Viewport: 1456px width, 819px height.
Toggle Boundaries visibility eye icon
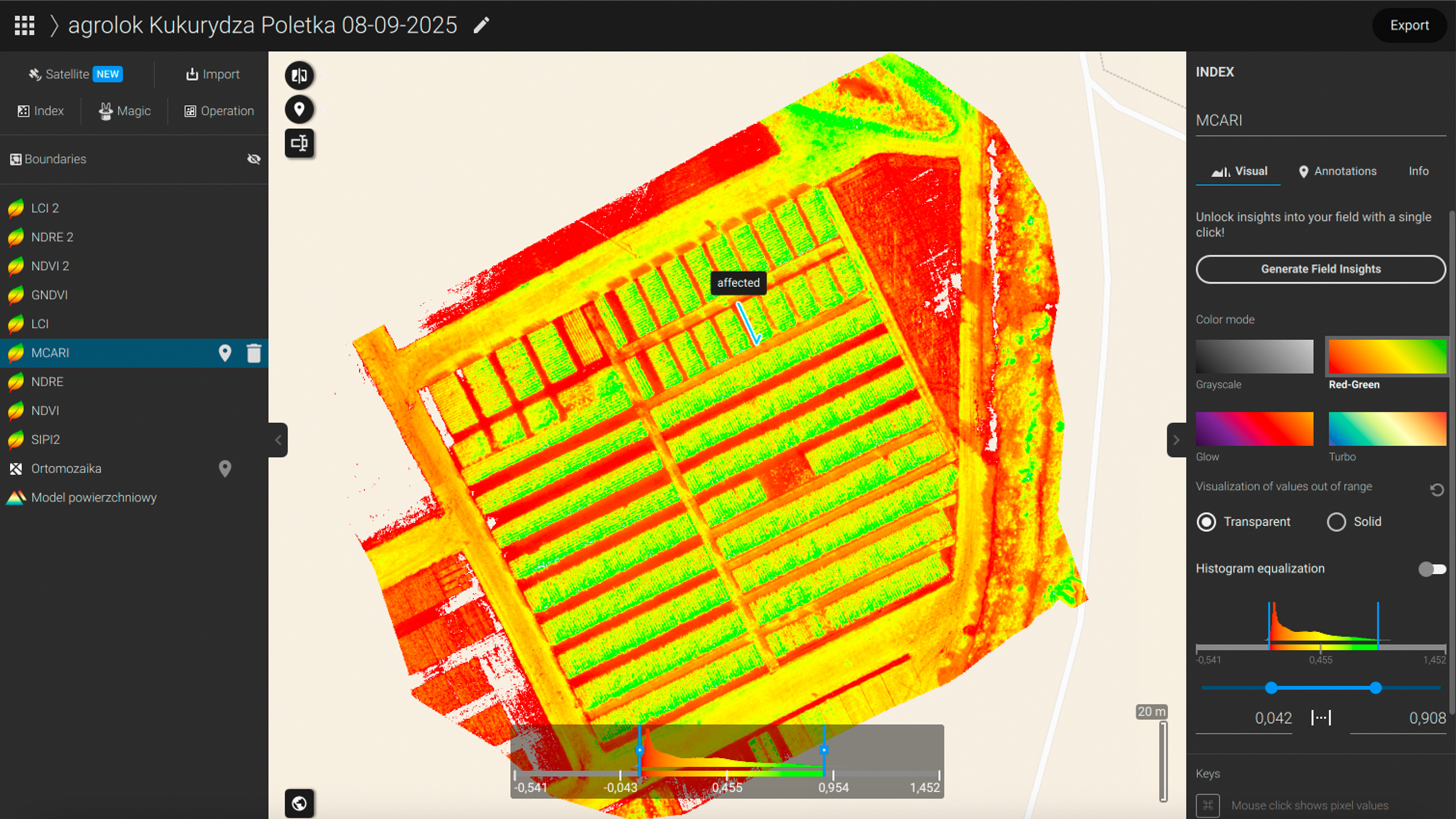coord(254,159)
